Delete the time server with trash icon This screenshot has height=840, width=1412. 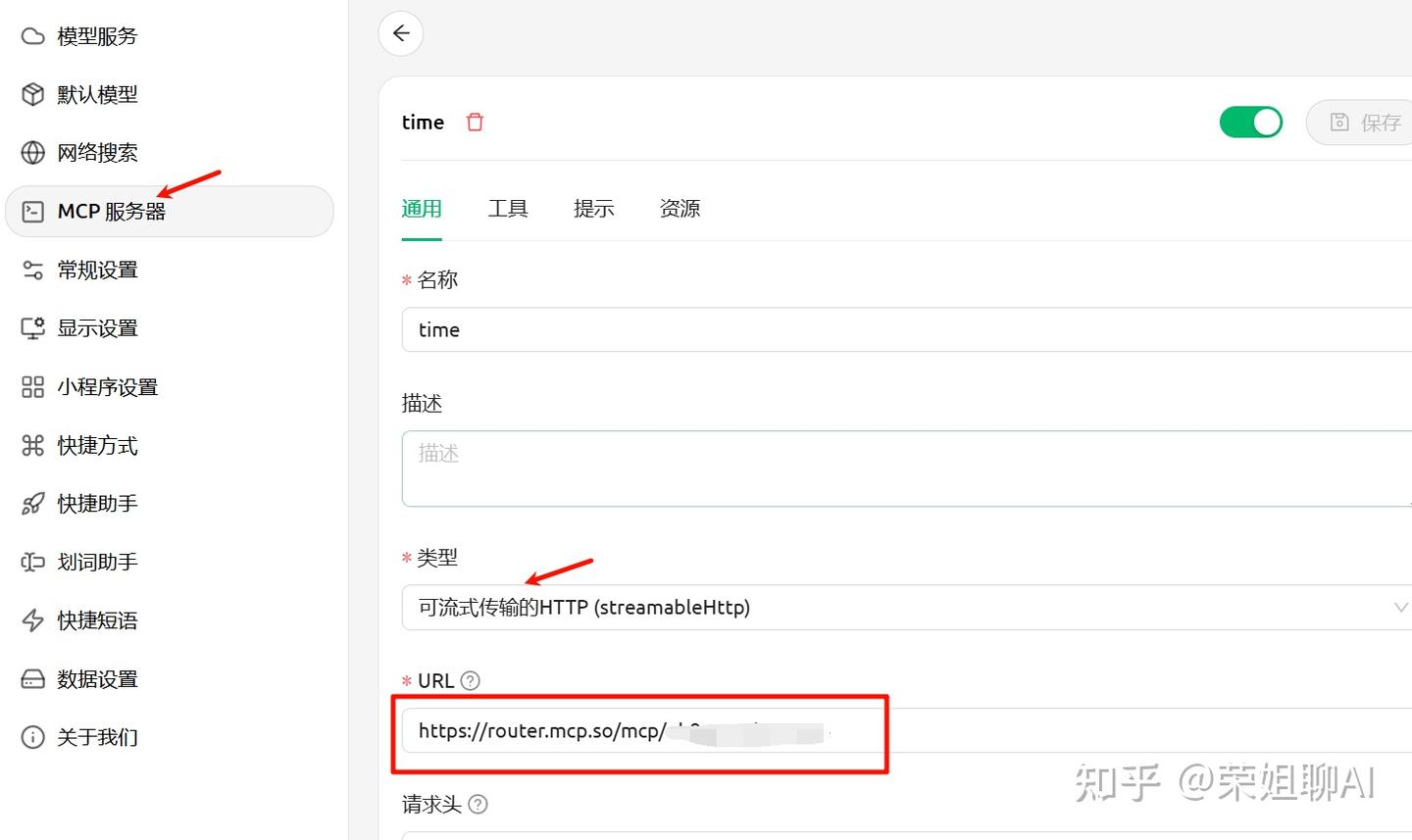pyautogui.click(x=475, y=122)
